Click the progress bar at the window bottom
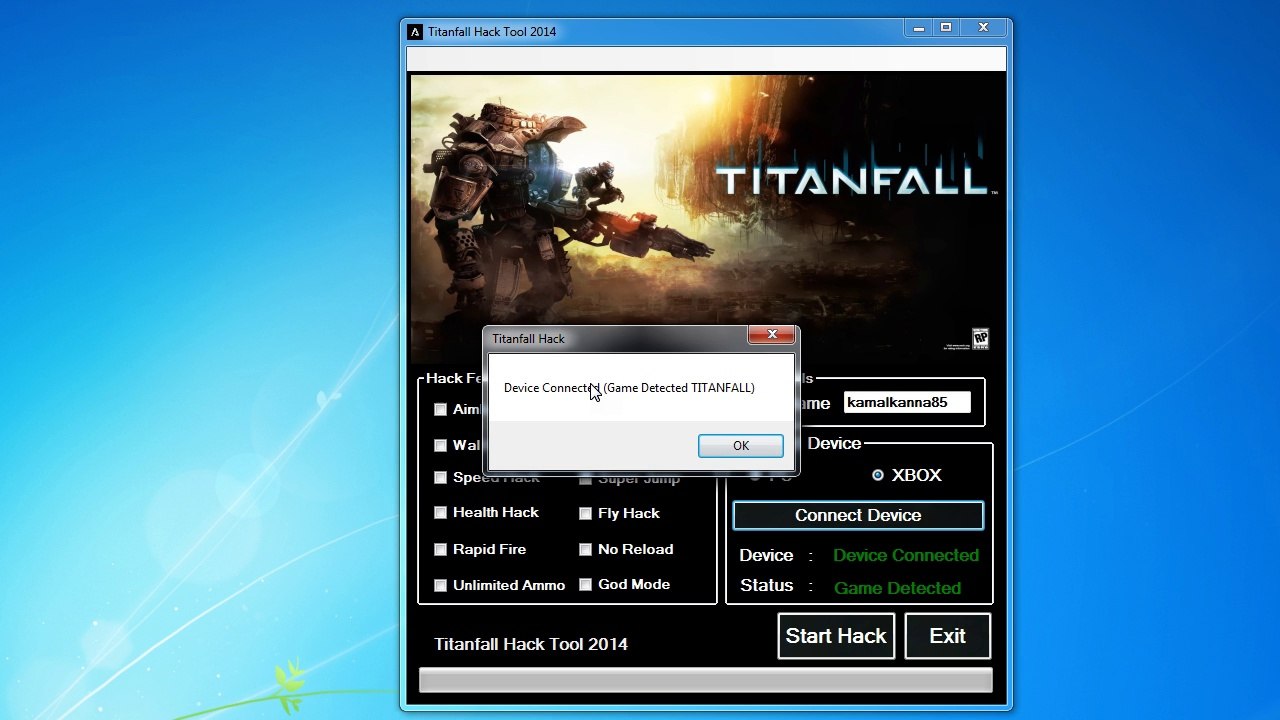The height and width of the screenshot is (720, 1280). coord(706,680)
